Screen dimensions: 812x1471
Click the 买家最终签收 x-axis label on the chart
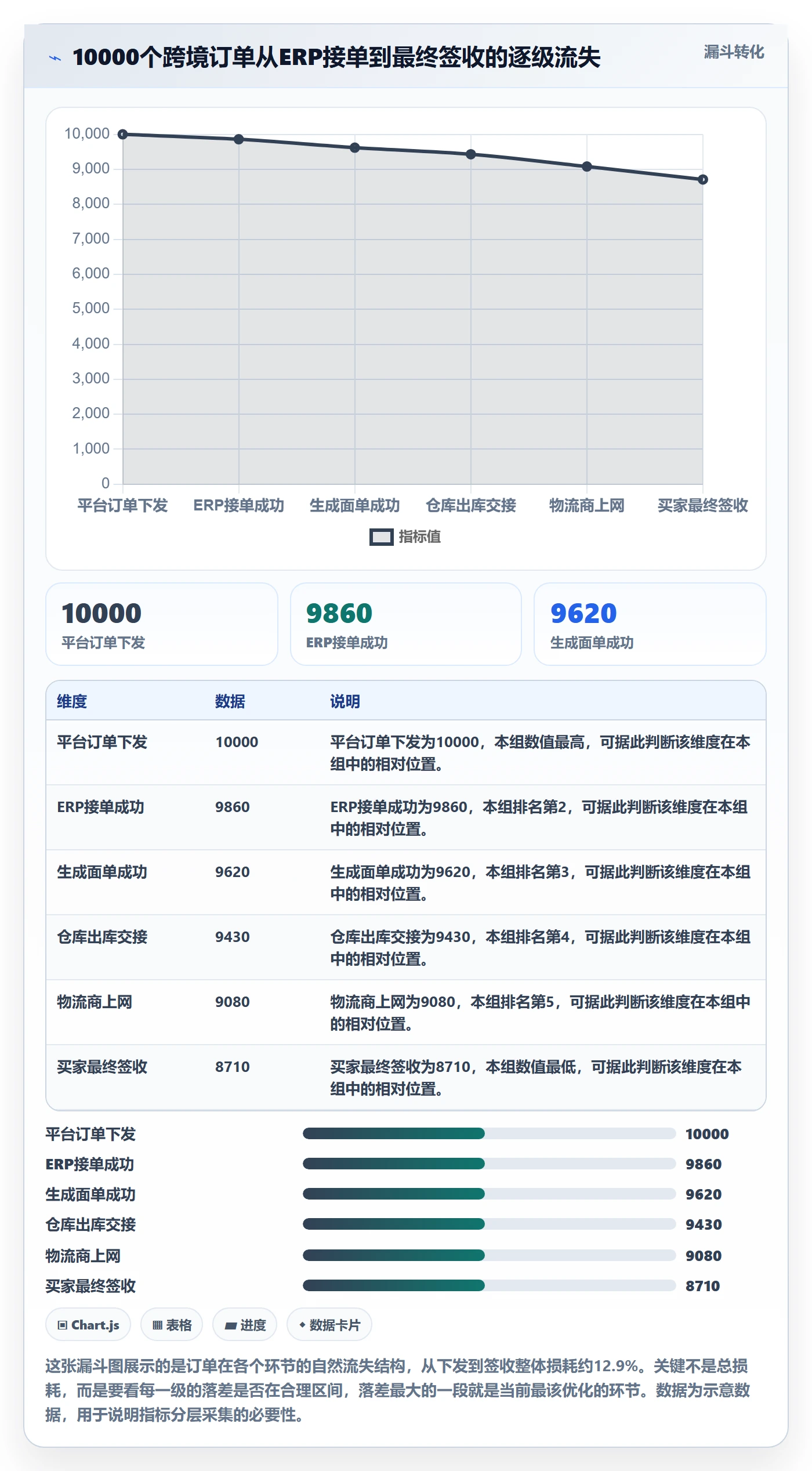pos(703,505)
